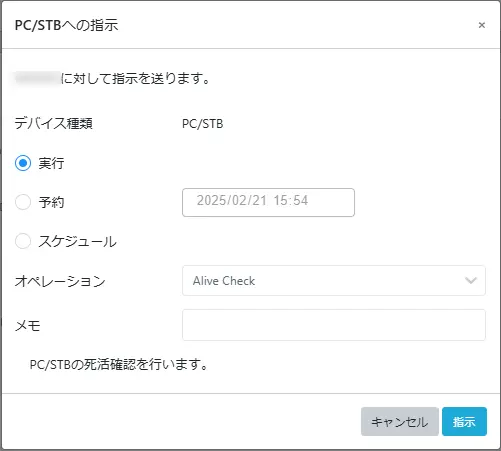Open the オペレーション dropdown showing Alive Check
This screenshot has height=451, width=501.
pyautogui.click(x=334, y=281)
